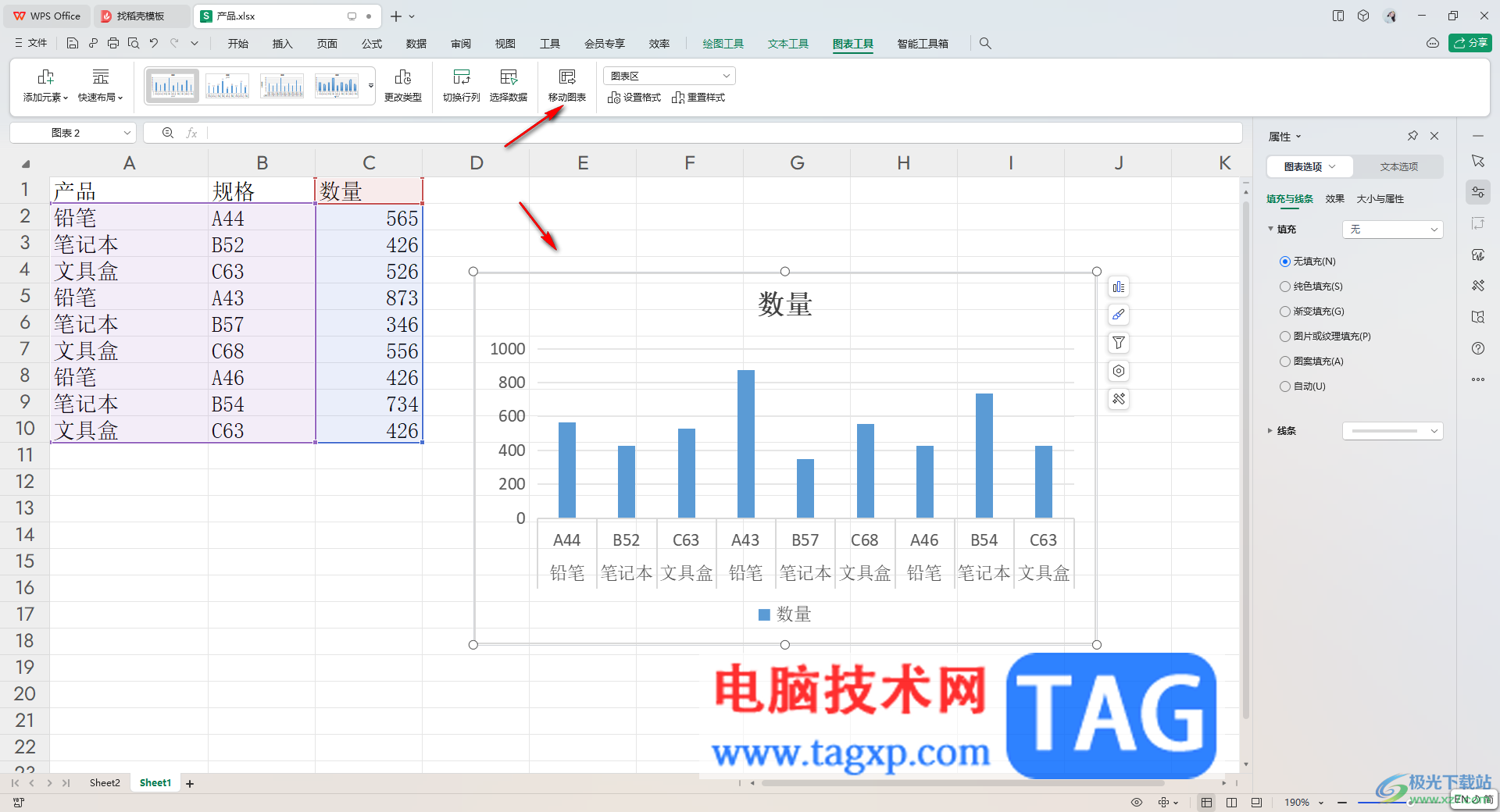Click the zoom out minus button
The width and height of the screenshot is (1500, 812).
coord(1342,802)
